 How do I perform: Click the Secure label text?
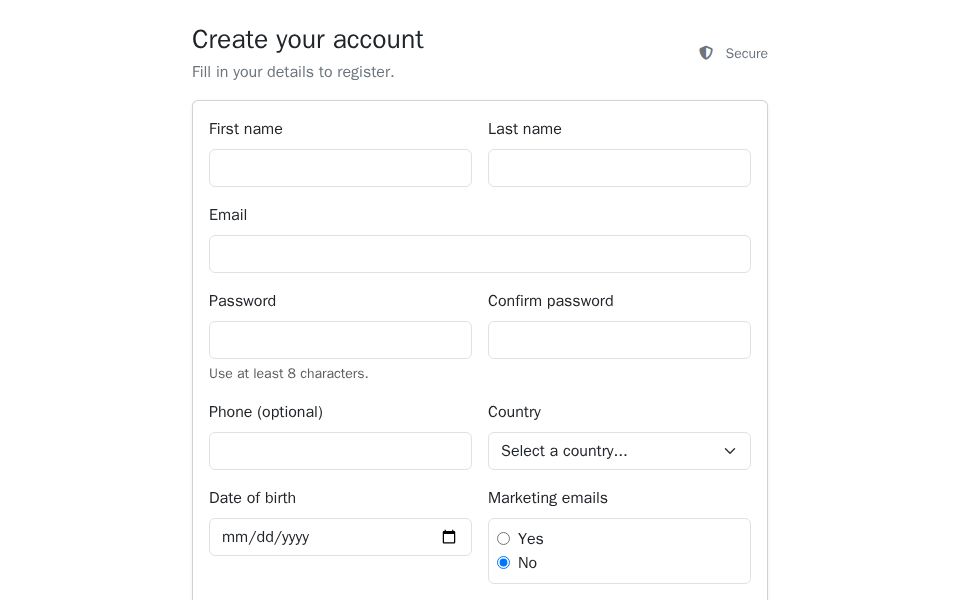point(746,53)
